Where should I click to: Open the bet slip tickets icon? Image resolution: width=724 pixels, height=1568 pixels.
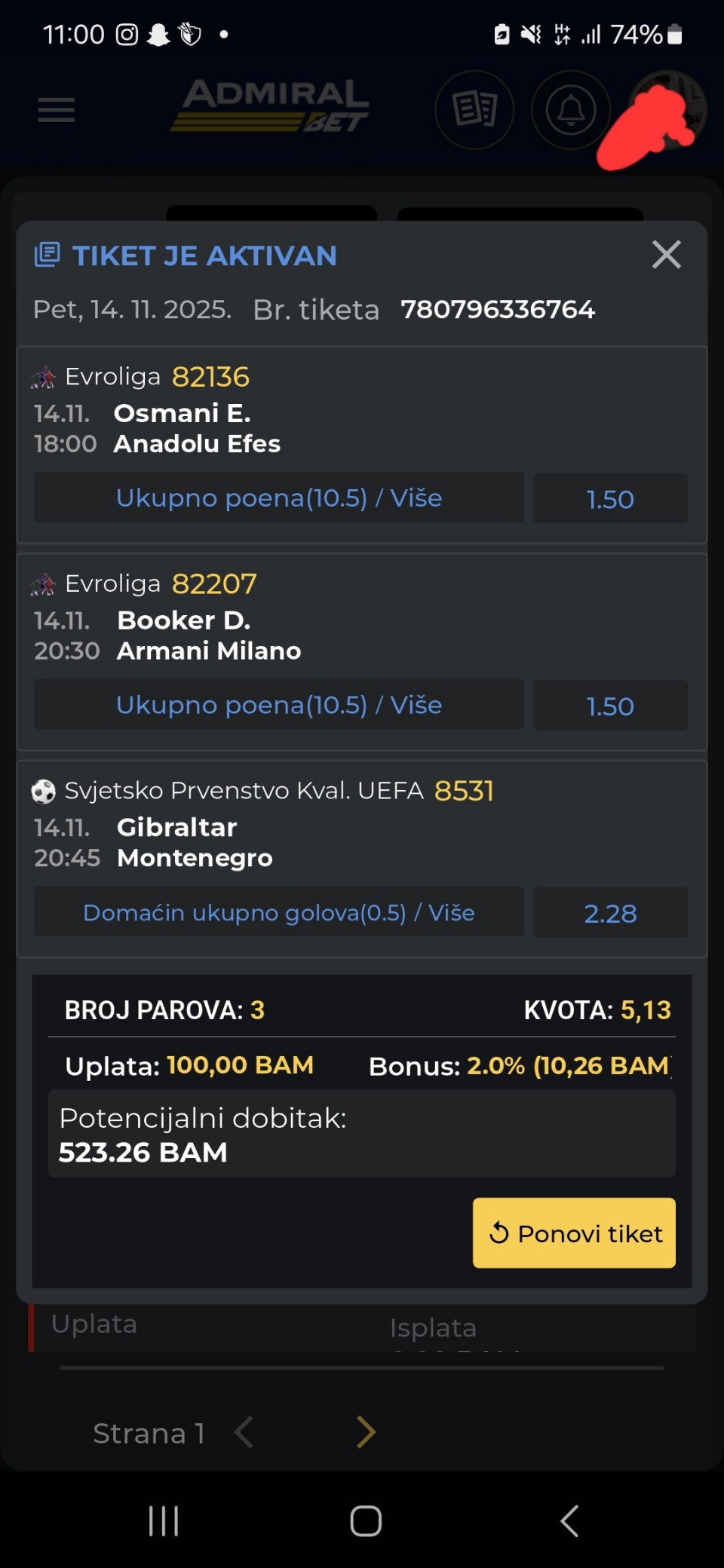[474, 110]
